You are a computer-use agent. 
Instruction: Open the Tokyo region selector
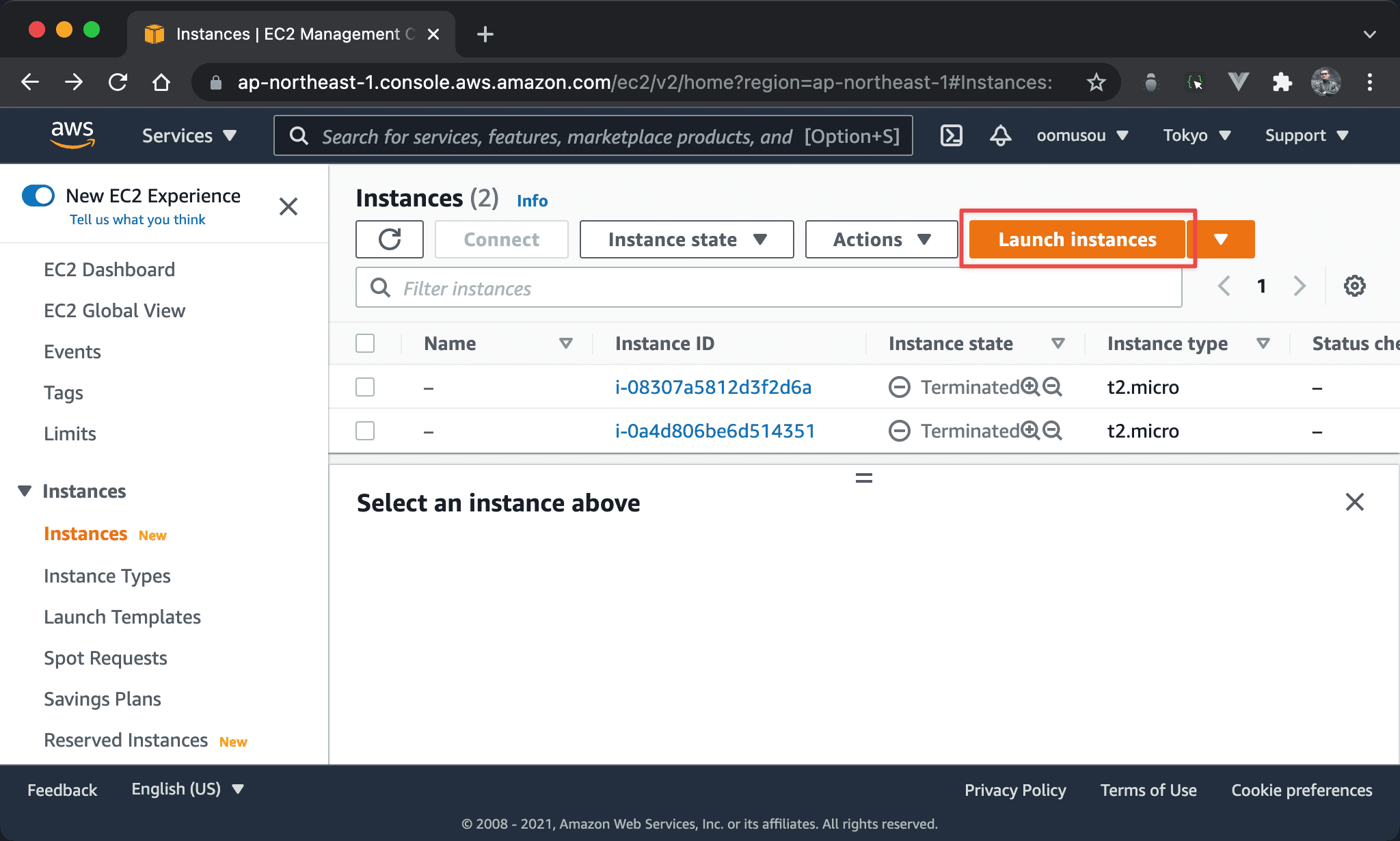tap(1198, 135)
